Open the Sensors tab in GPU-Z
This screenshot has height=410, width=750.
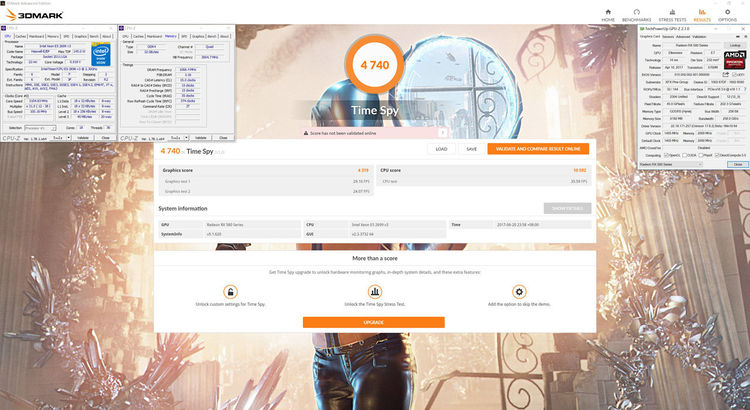[x=668, y=37]
